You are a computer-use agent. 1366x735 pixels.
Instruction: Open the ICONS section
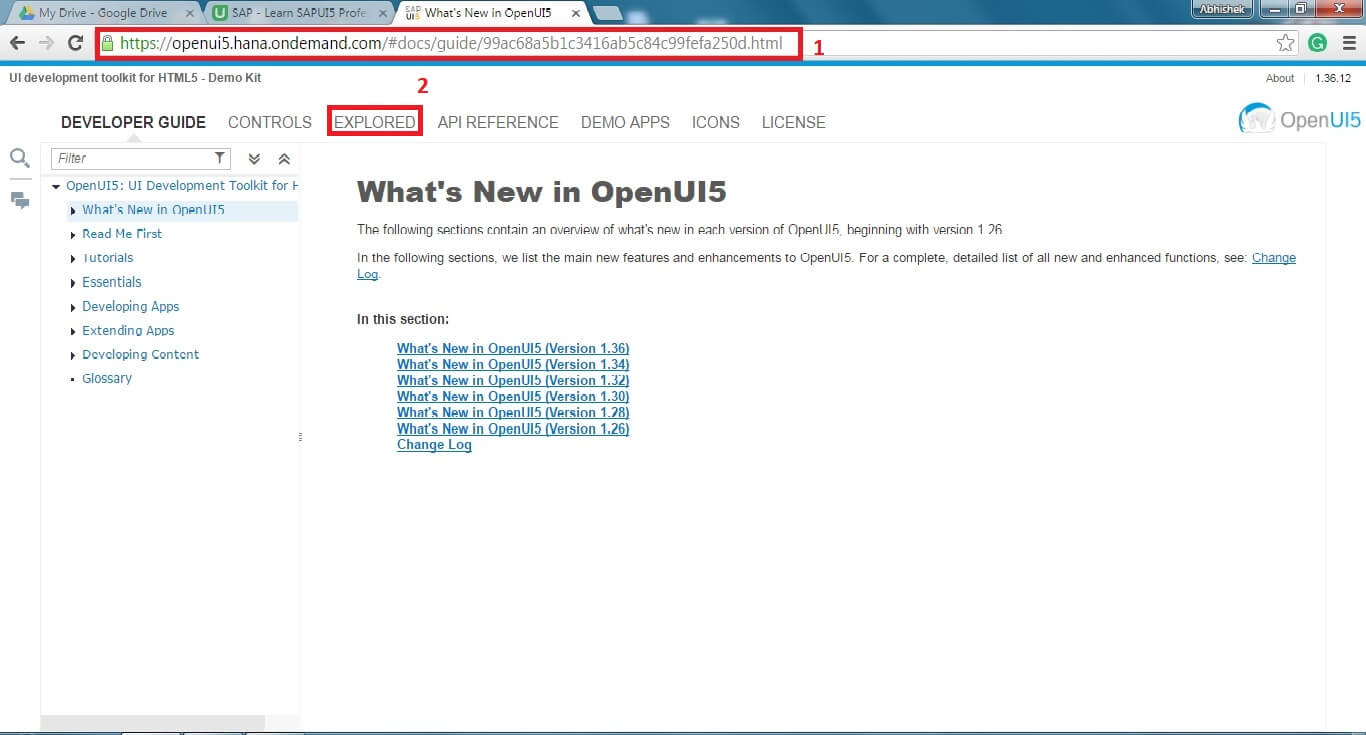click(716, 122)
